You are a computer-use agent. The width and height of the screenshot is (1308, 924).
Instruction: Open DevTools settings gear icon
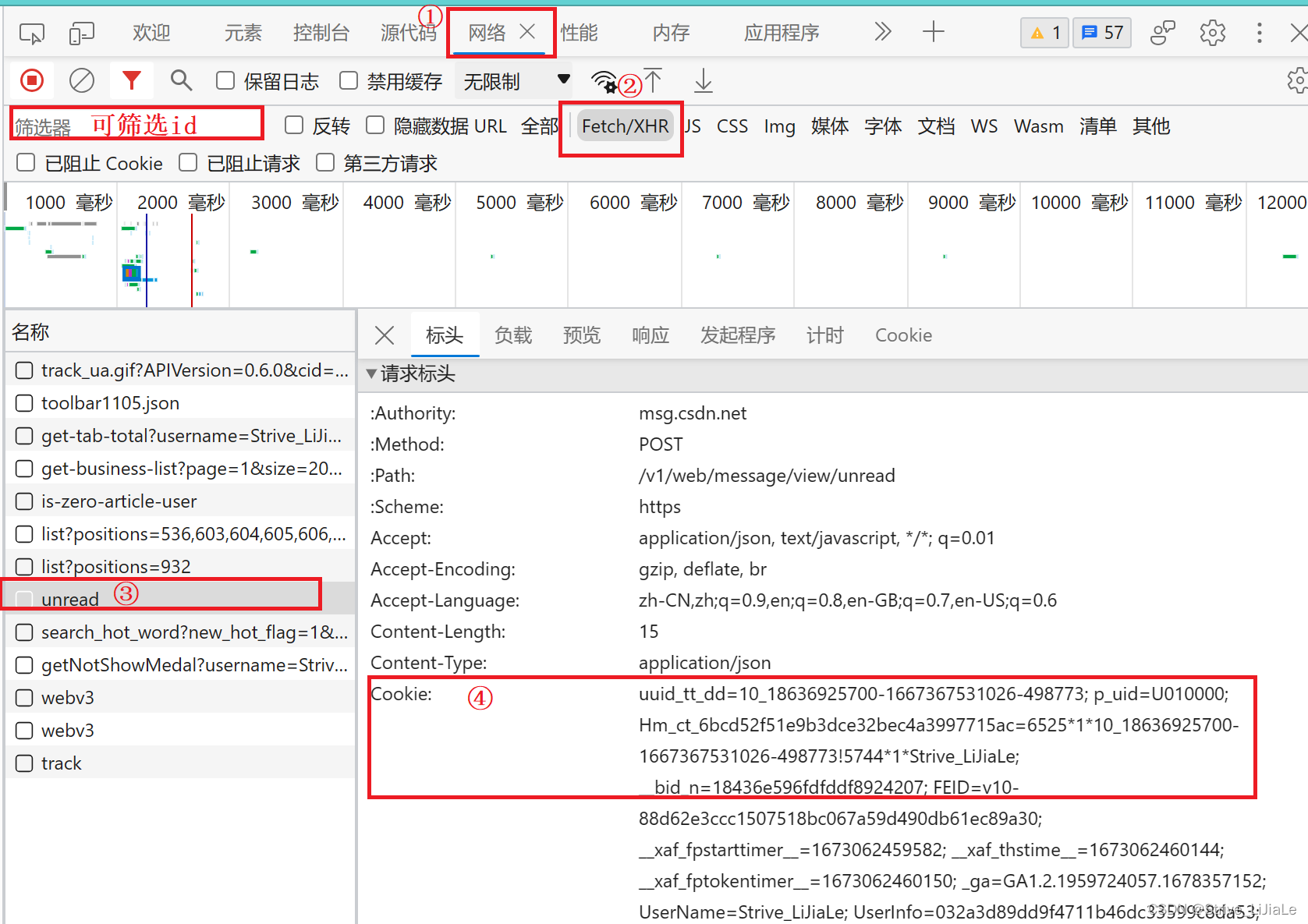(x=1213, y=33)
